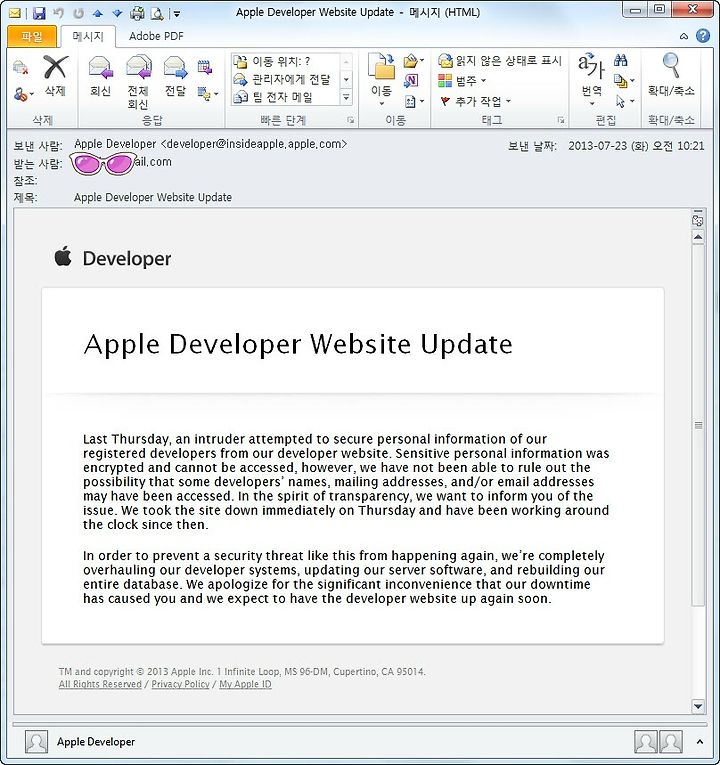720x765 pixels.
Task: Click the ignore conversation icon
Action: tap(20, 67)
